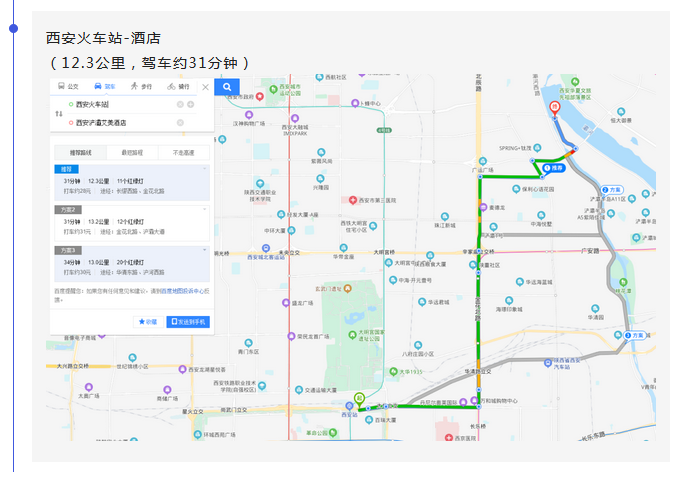The height and width of the screenshot is (478, 680).
Task: Click the 西安市第三医院 hospital icon
Action: [353, 200]
